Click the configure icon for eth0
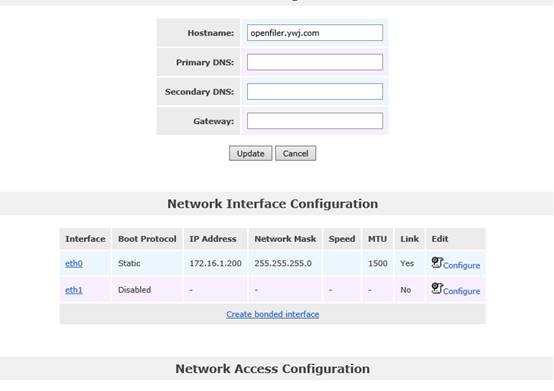 437,262
